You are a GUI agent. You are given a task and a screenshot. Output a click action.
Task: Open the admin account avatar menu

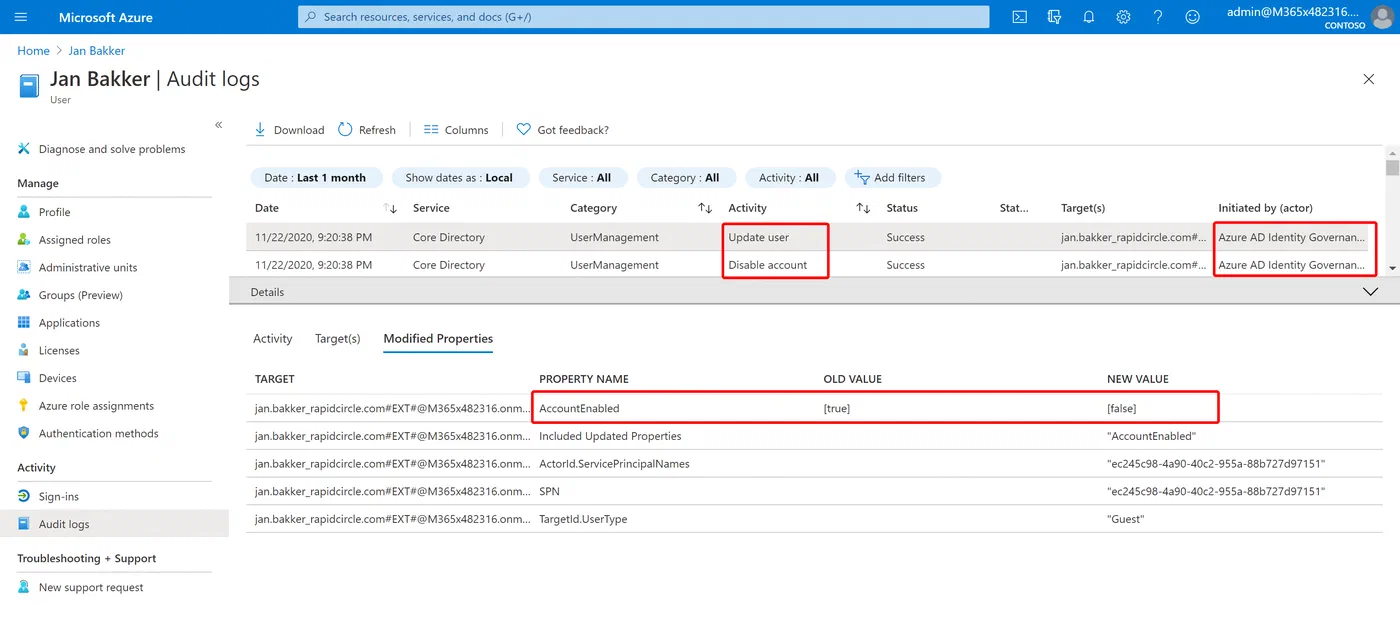1381,17
